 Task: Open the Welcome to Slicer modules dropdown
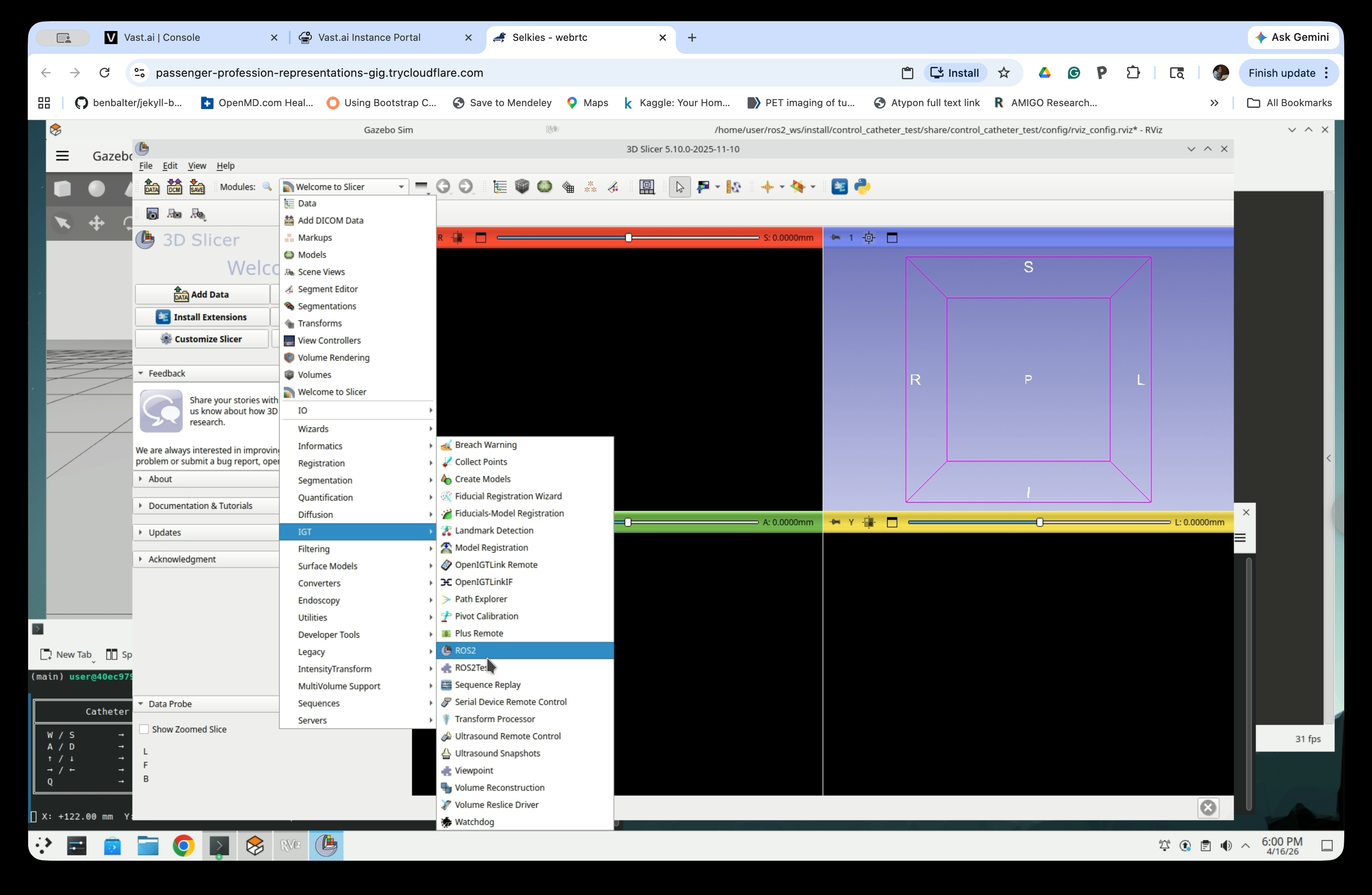pos(343,186)
